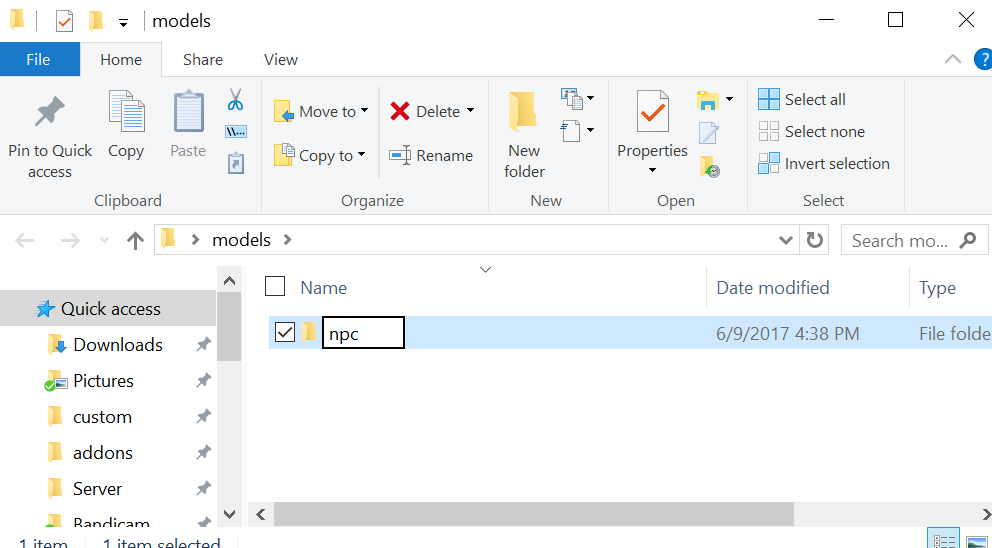
Task: Go up one folder level
Action: [x=136, y=240]
